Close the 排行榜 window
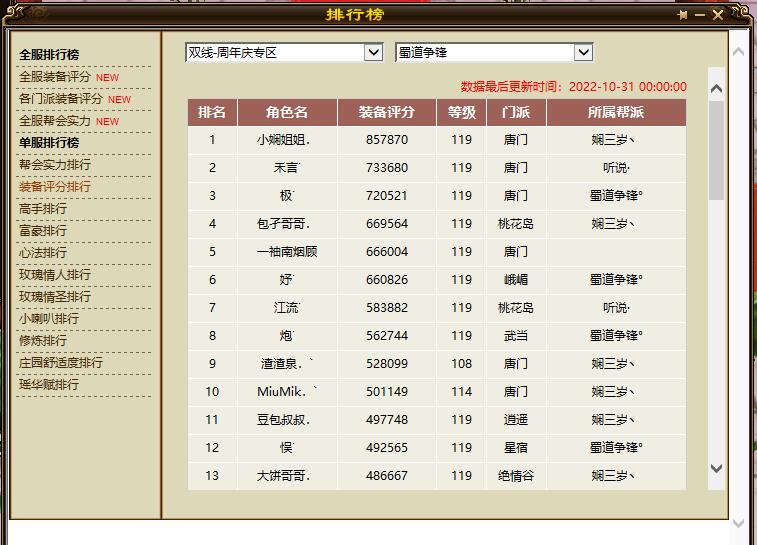 (x=717, y=15)
